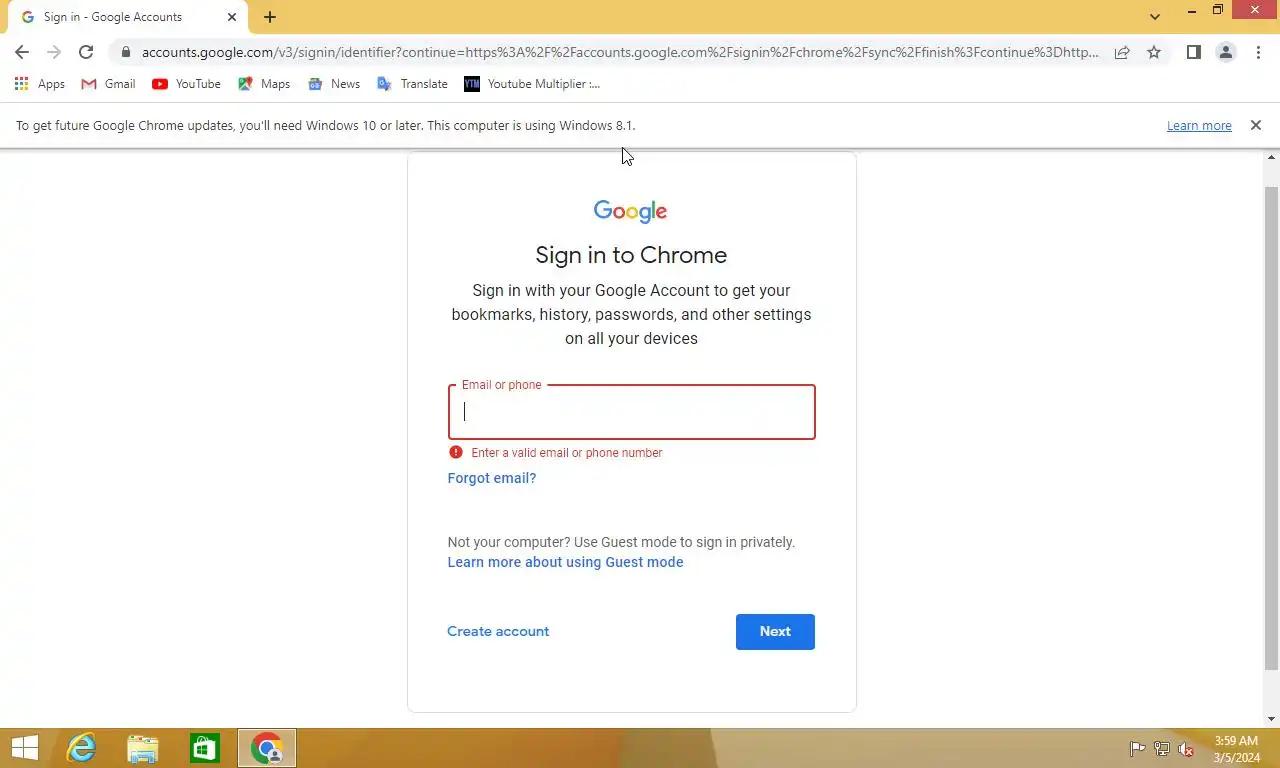This screenshot has height=768, width=1280.
Task: Open the YouTube bookmark
Action: pyautogui.click(x=187, y=84)
